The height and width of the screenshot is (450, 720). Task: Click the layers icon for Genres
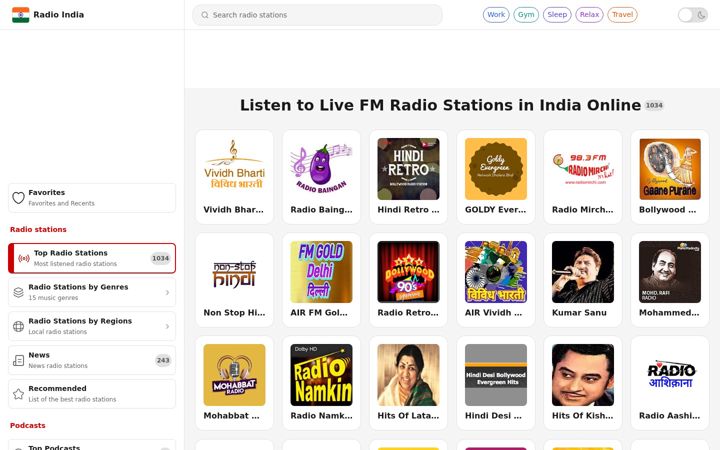click(x=18, y=292)
